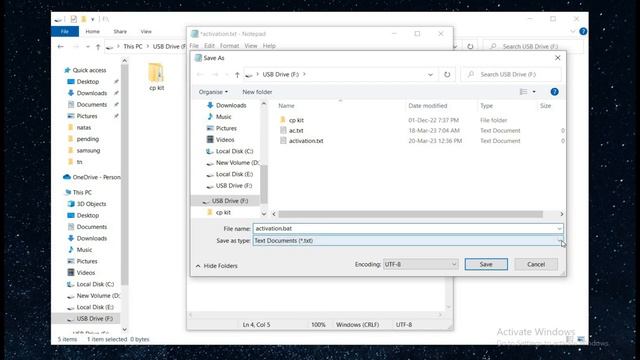Select the cp kit folder in file list
The image size is (640, 360).
296,120
